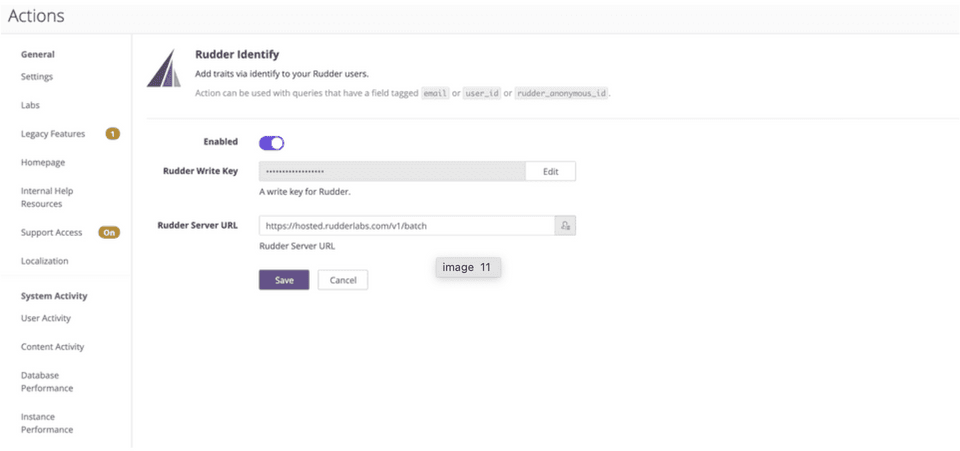Open Support Access settings
Screen dimensions: 960x451
pyautogui.click(x=51, y=233)
